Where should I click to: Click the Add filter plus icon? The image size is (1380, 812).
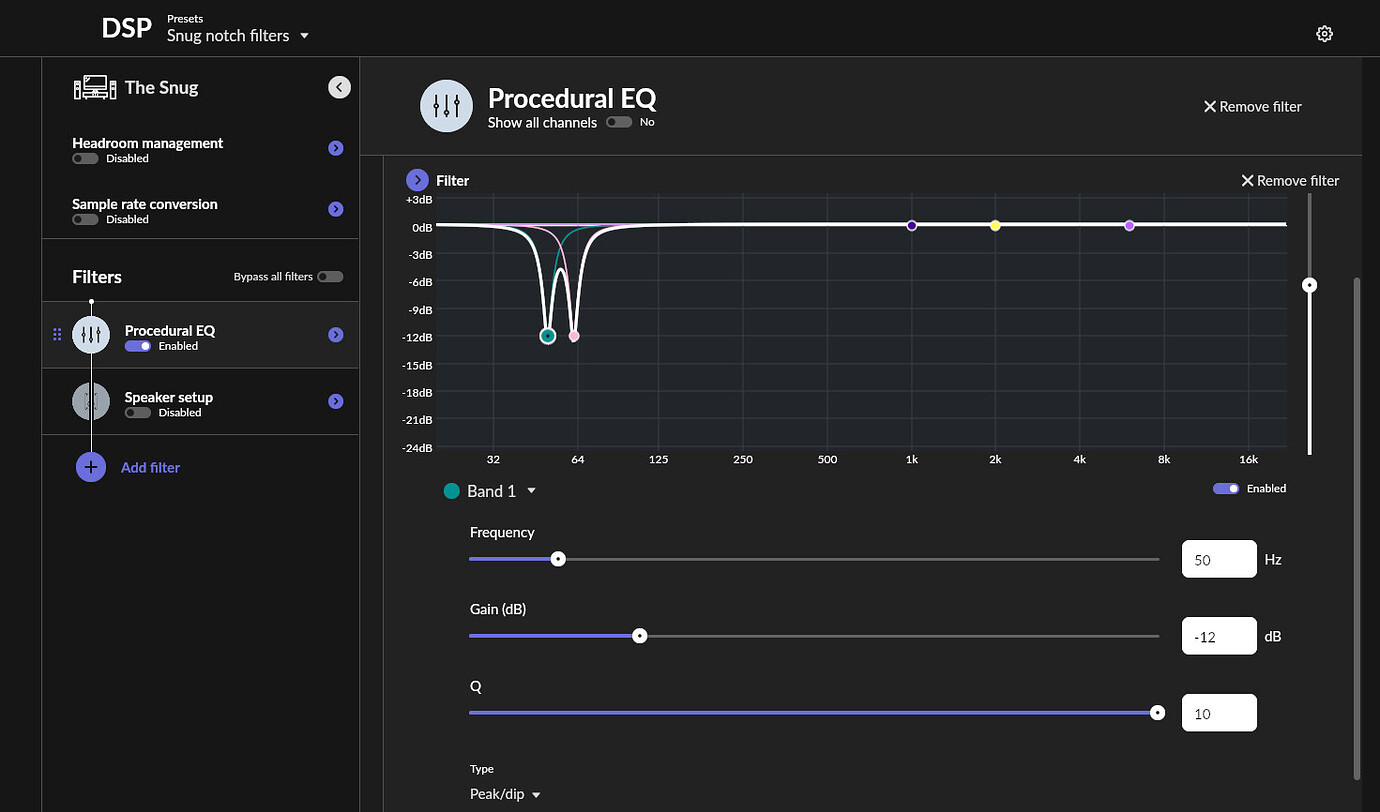pos(91,467)
